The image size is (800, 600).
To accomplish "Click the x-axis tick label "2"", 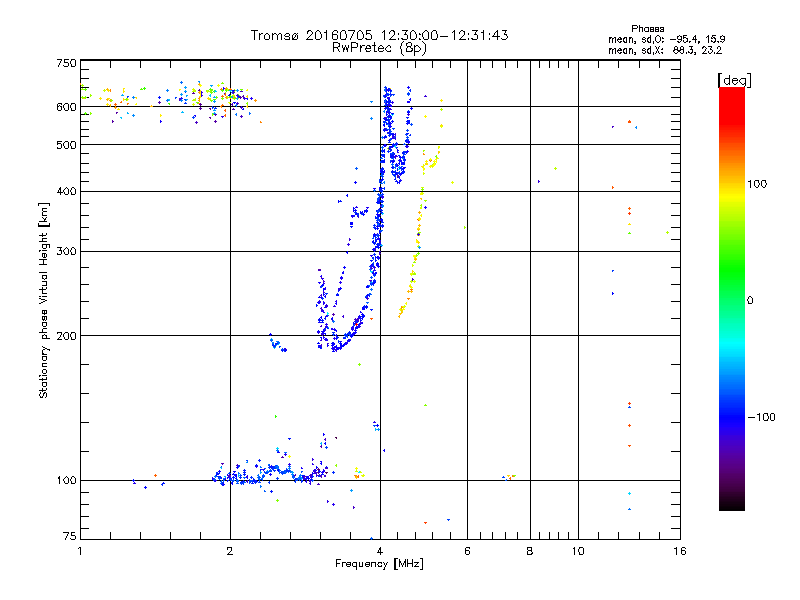I will 230,551.
